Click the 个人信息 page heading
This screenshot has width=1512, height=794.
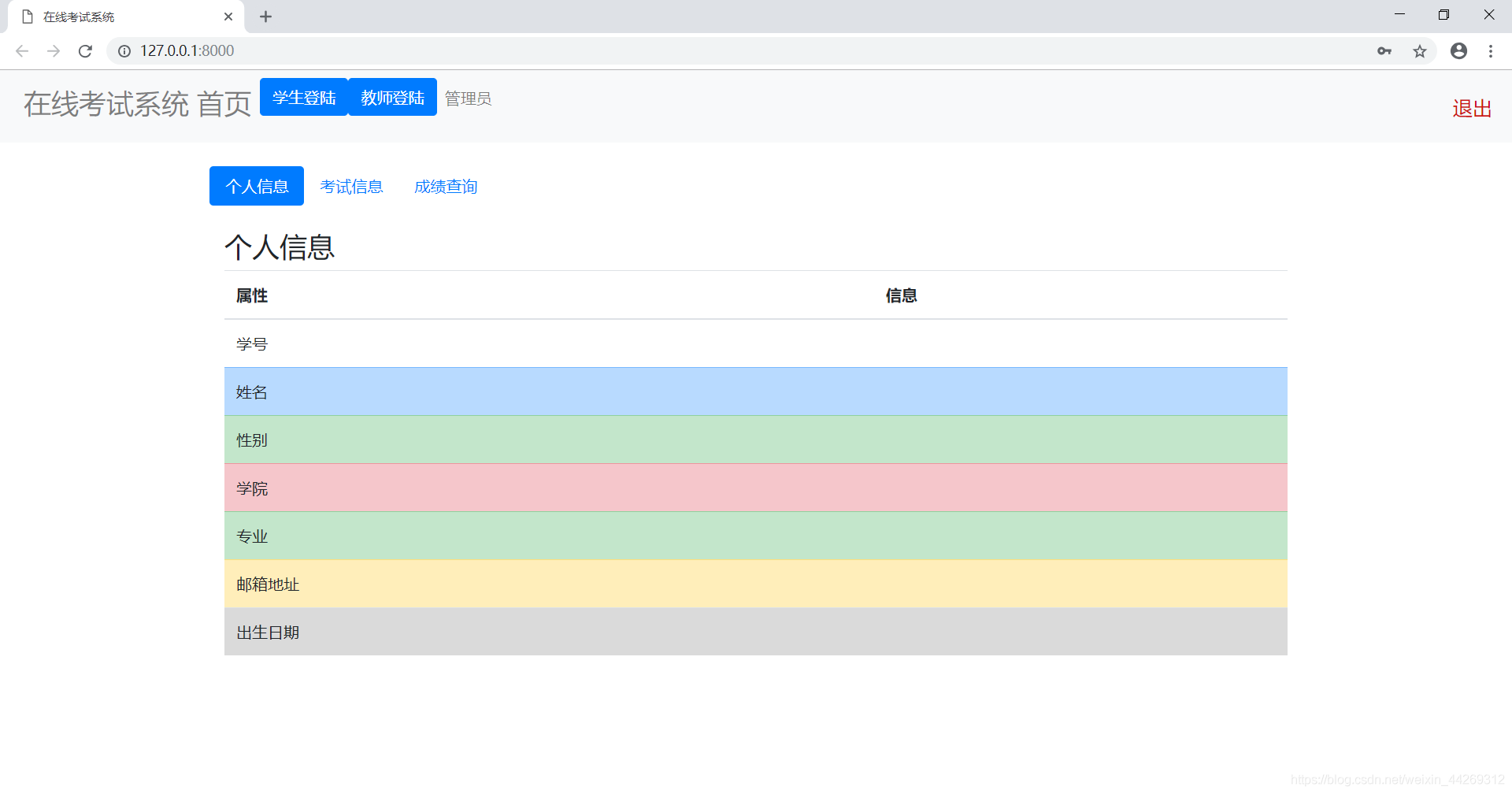(x=280, y=247)
